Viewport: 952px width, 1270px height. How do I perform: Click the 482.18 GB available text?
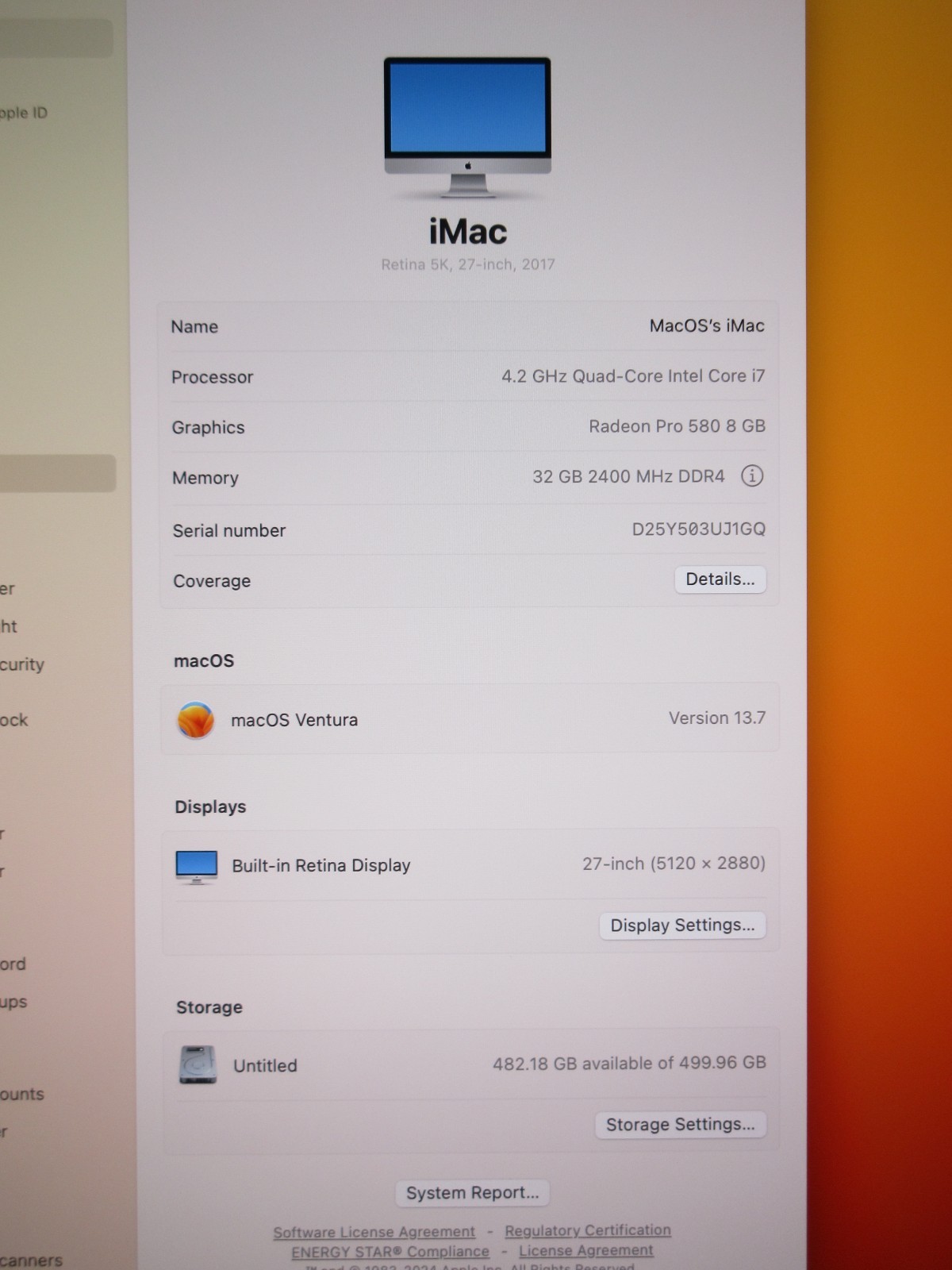[629, 1064]
